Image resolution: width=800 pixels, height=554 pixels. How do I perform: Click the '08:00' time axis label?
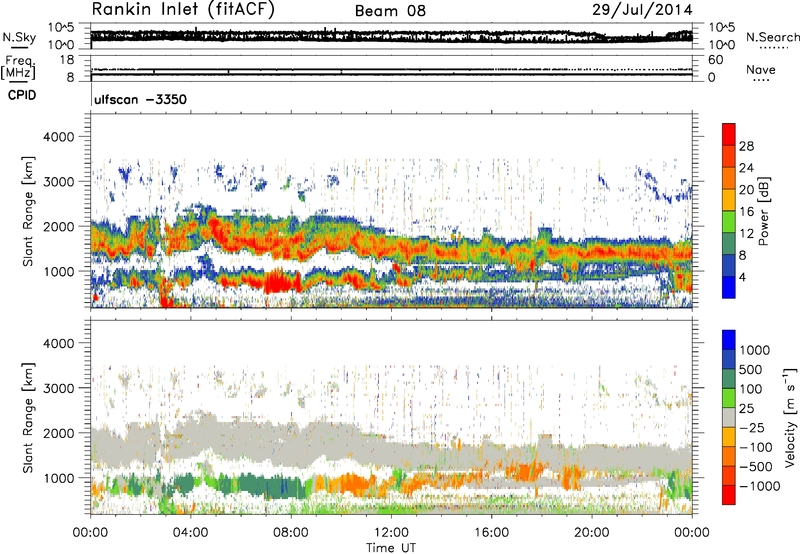click(291, 533)
